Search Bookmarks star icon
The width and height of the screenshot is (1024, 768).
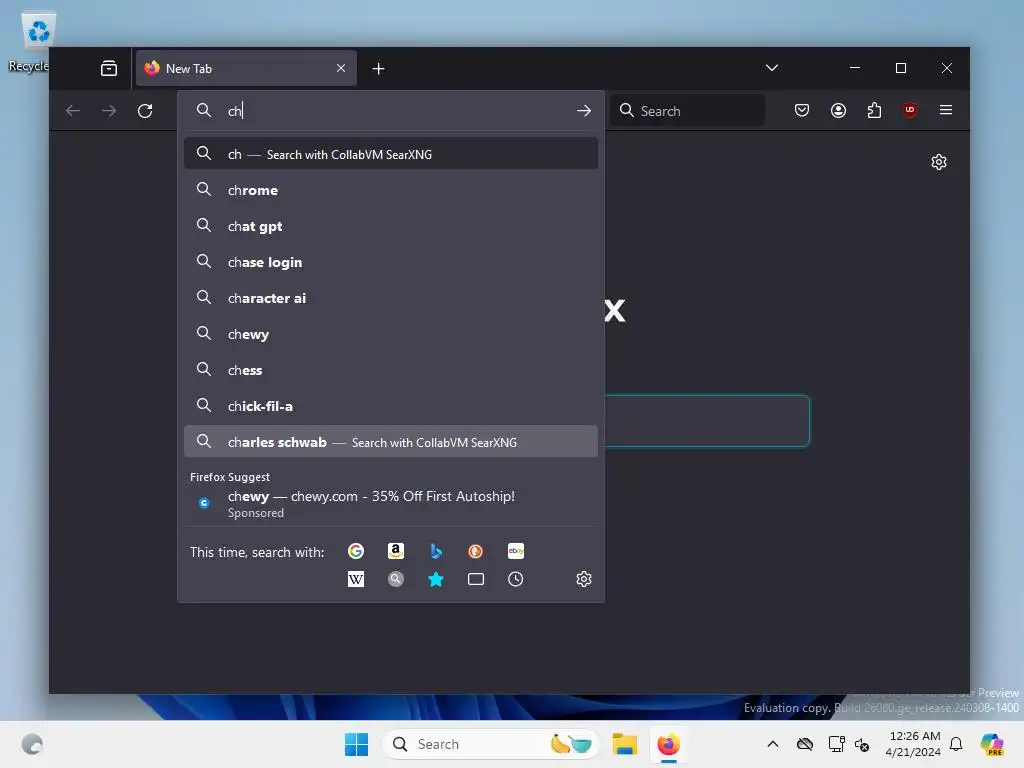pyautogui.click(x=436, y=579)
